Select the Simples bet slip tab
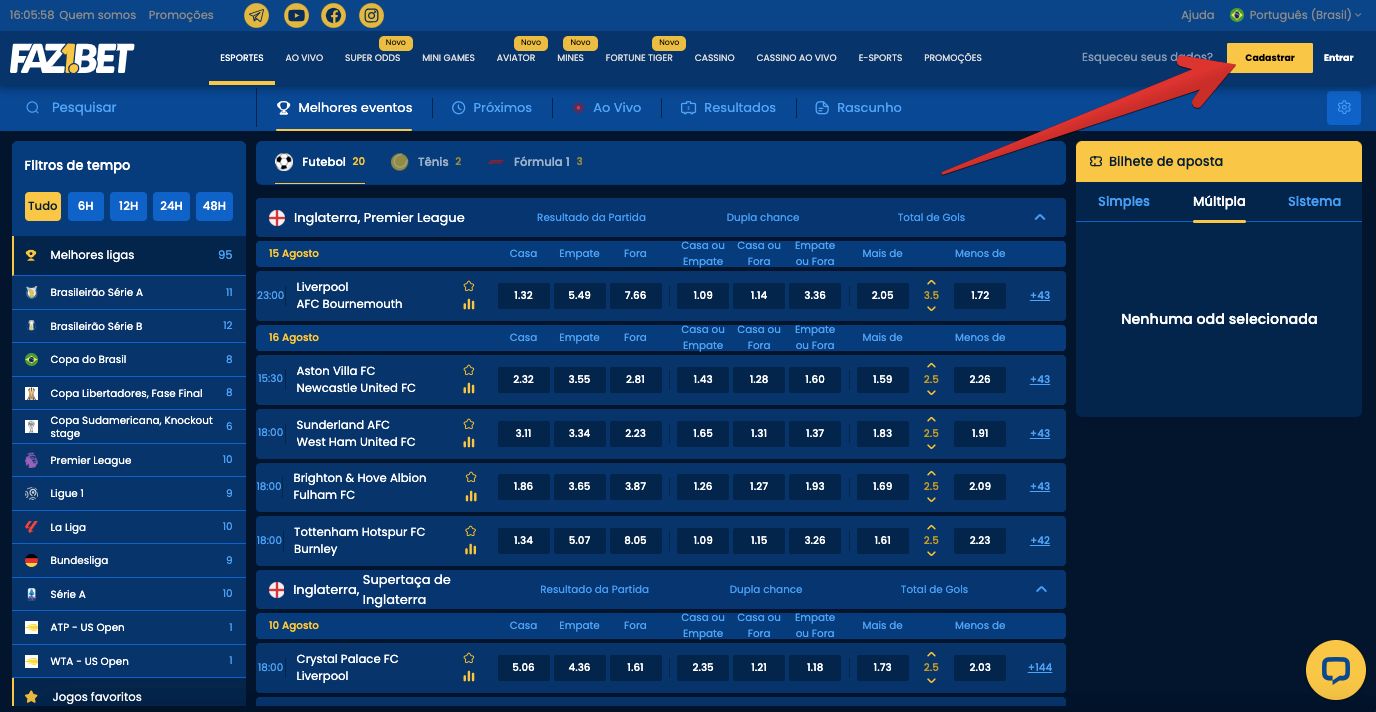Viewport: 1376px width, 712px height. pyautogui.click(x=1123, y=201)
